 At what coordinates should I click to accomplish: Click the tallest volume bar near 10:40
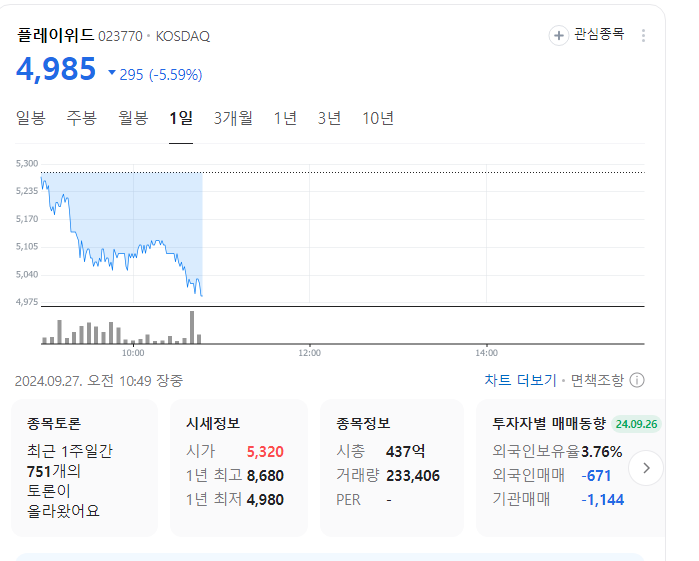(192, 327)
